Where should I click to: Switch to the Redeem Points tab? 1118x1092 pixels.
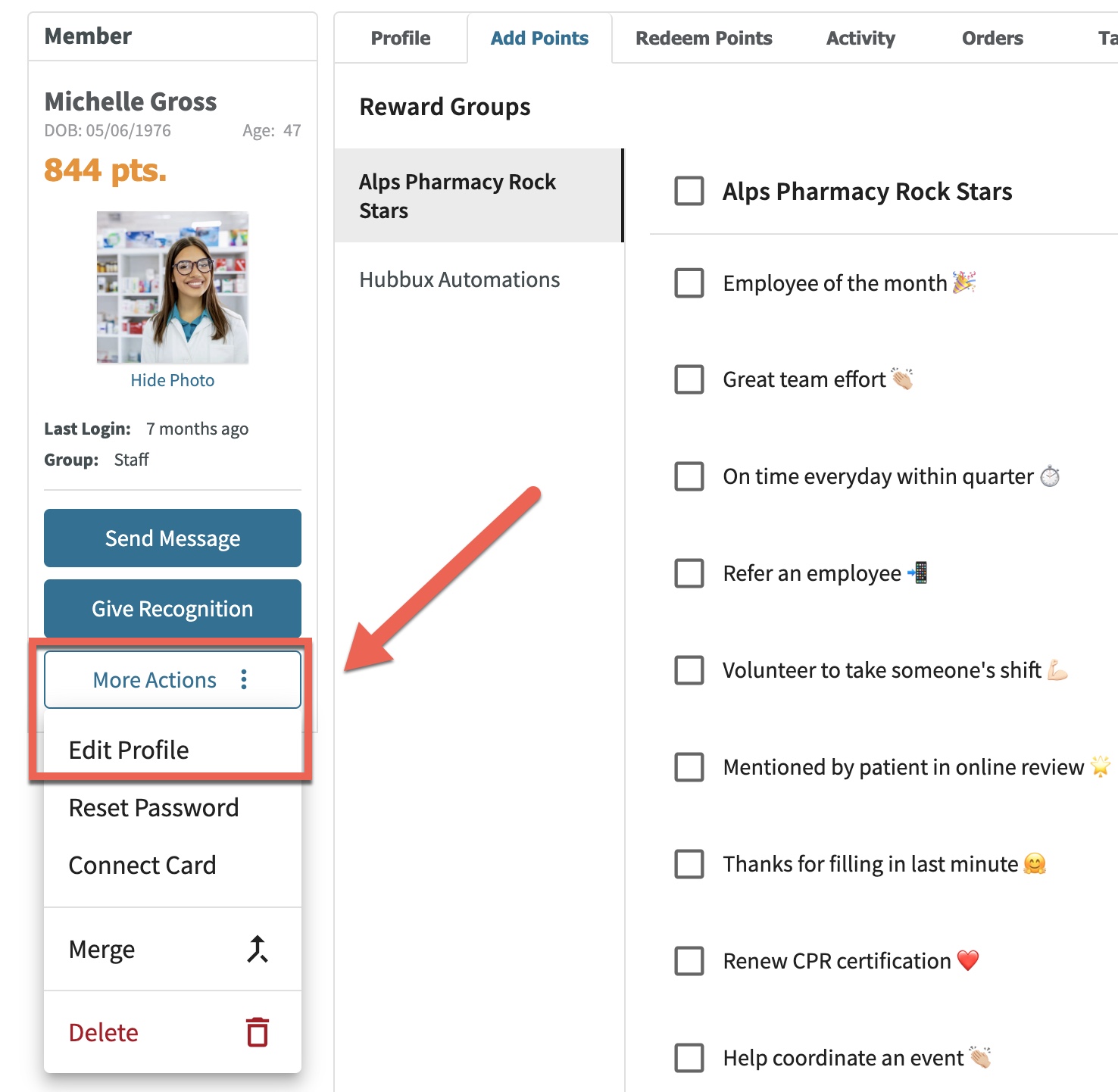coord(704,38)
